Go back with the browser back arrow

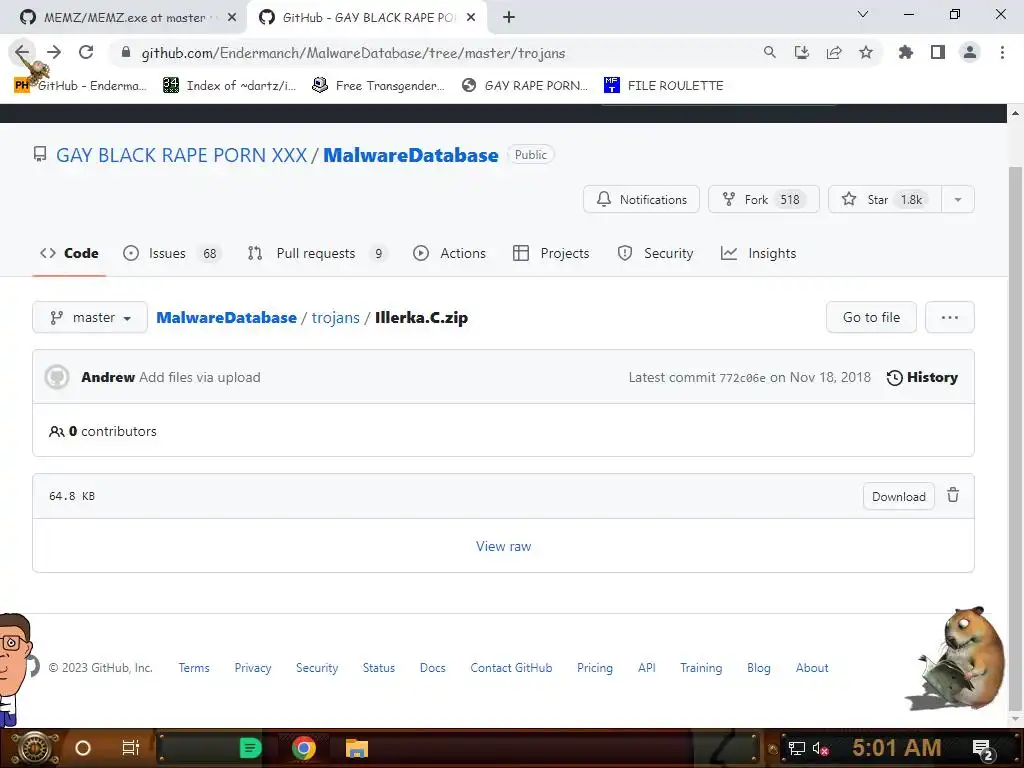tap(22, 52)
